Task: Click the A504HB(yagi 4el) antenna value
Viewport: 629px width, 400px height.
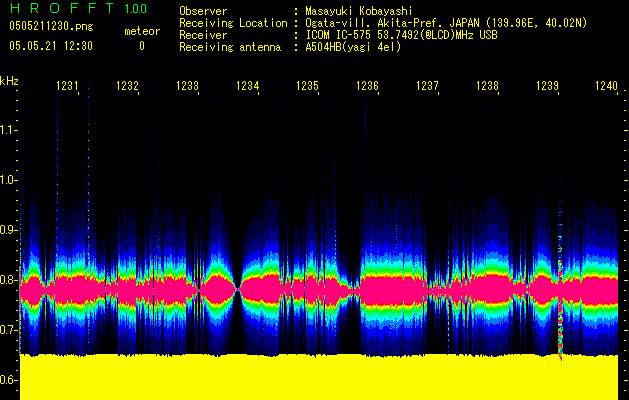Action: [353, 47]
